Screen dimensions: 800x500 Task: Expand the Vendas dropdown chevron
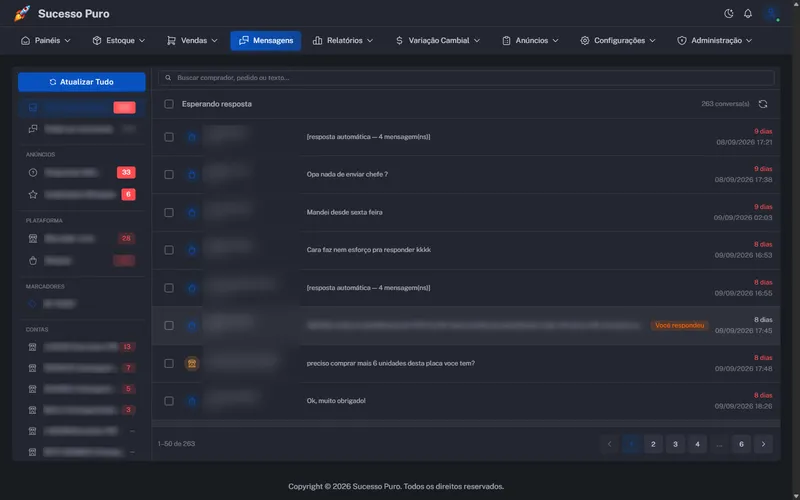pyautogui.click(x=214, y=41)
